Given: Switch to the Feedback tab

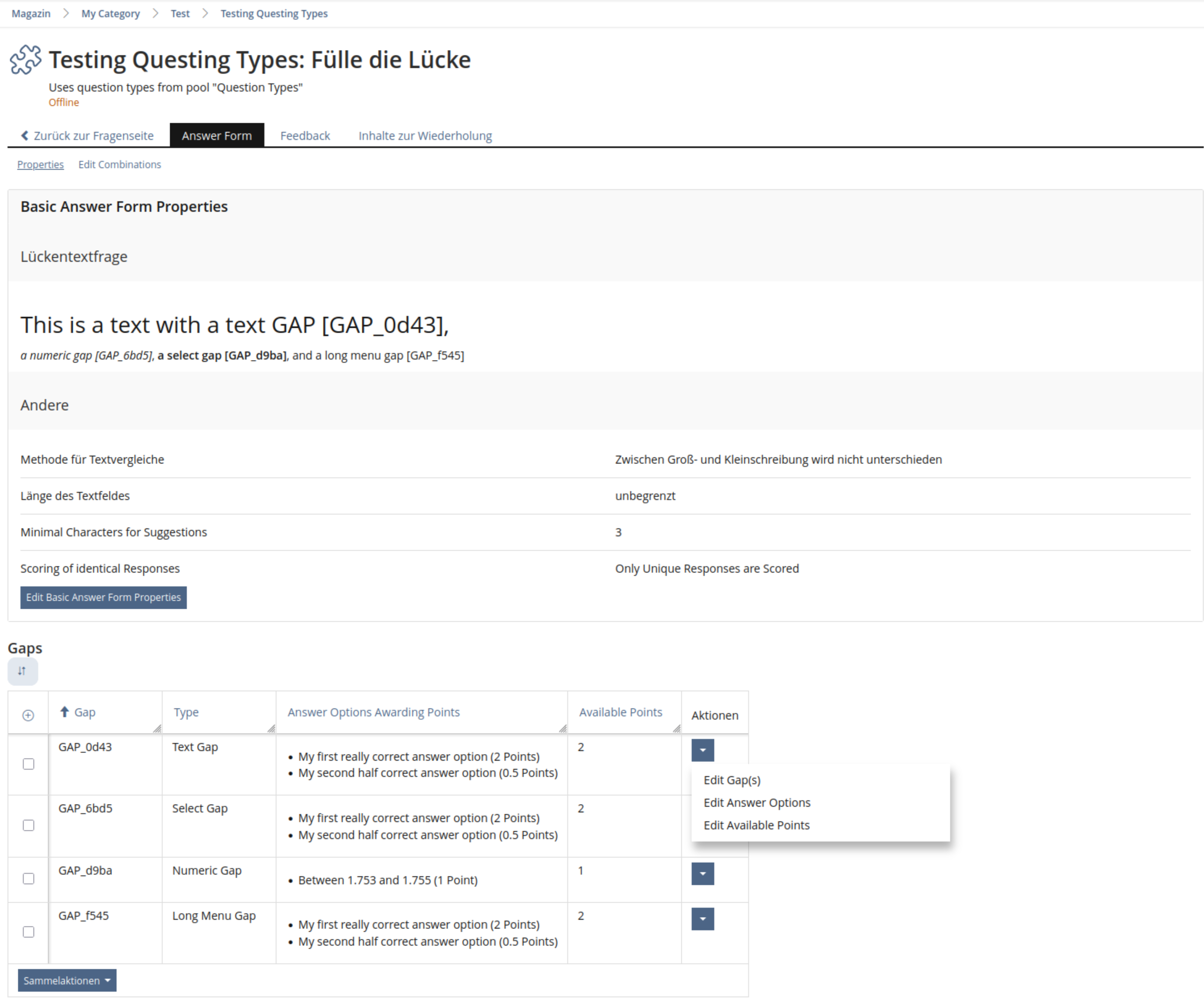Looking at the screenshot, I should (x=305, y=136).
